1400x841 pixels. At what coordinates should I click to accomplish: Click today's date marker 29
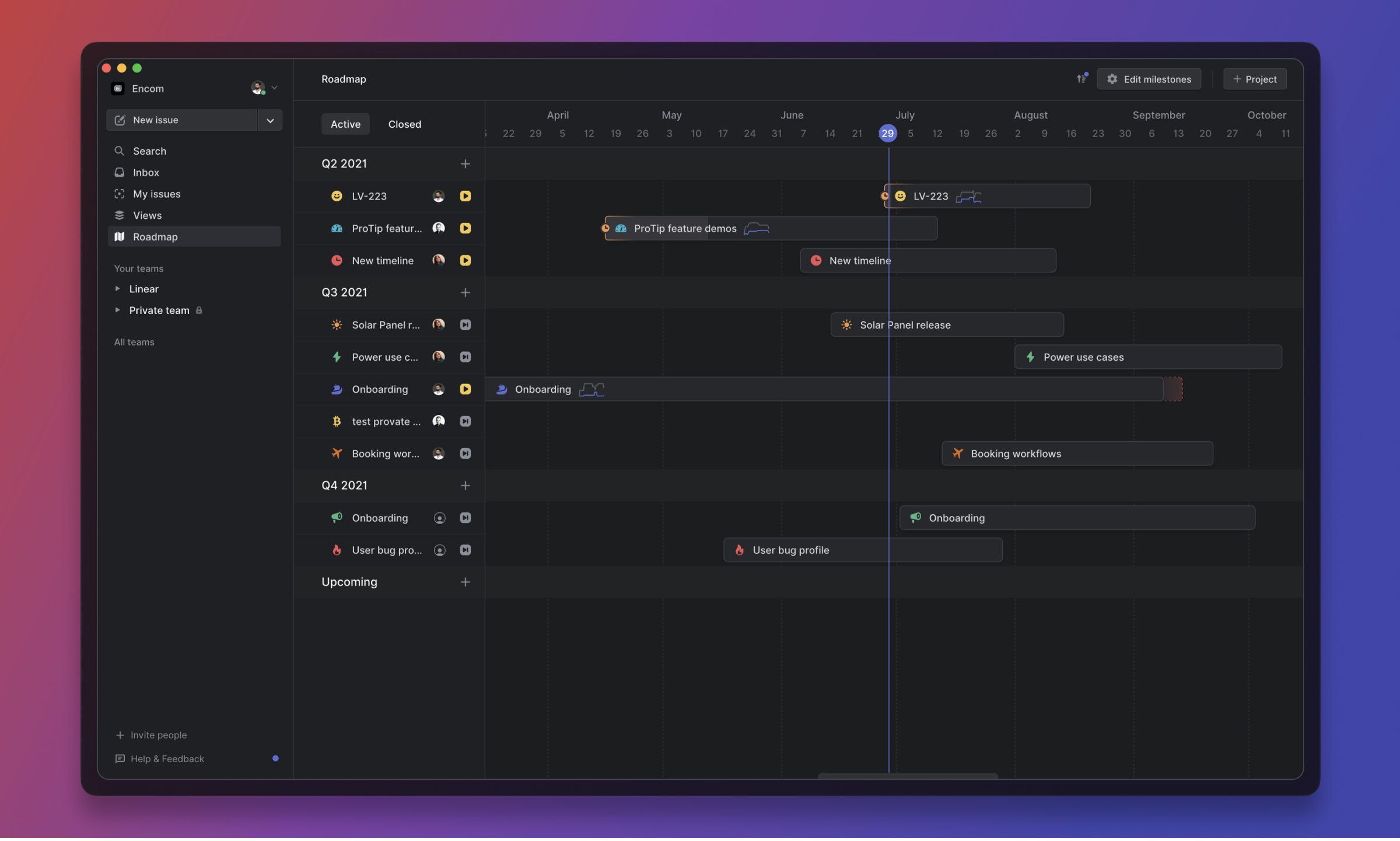887,134
